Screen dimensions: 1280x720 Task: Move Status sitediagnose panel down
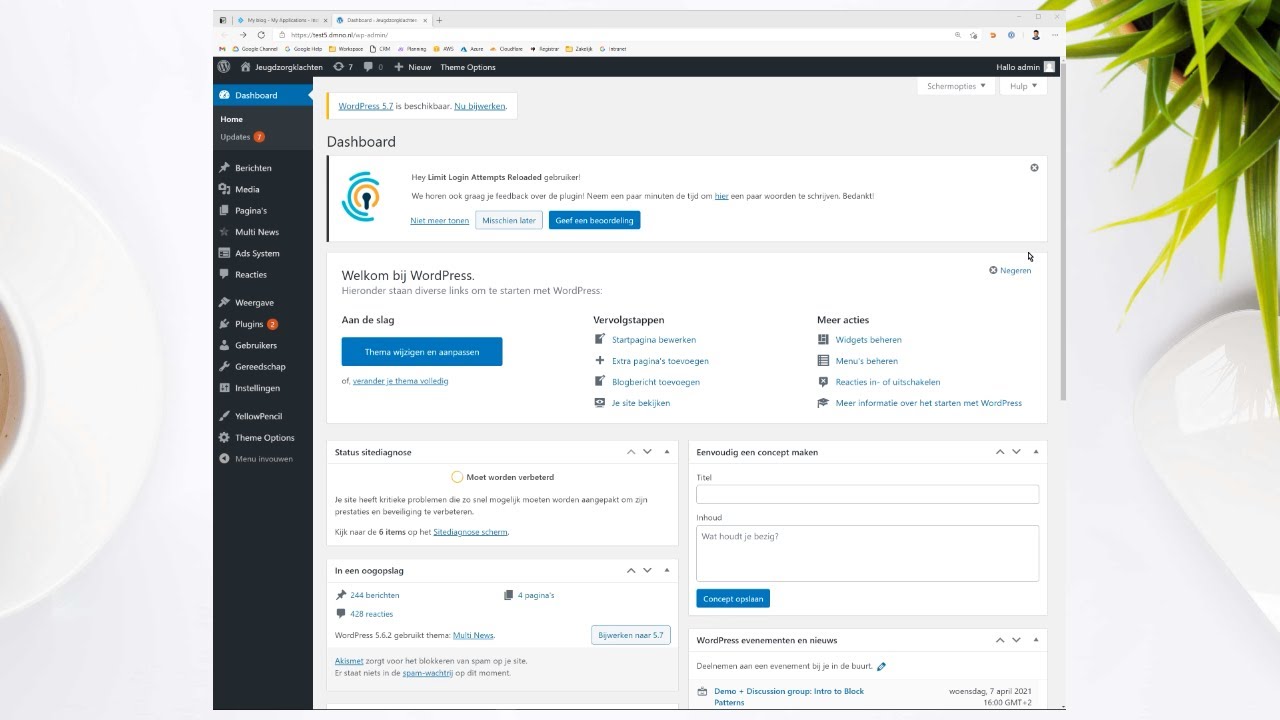[x=647, y=452]
